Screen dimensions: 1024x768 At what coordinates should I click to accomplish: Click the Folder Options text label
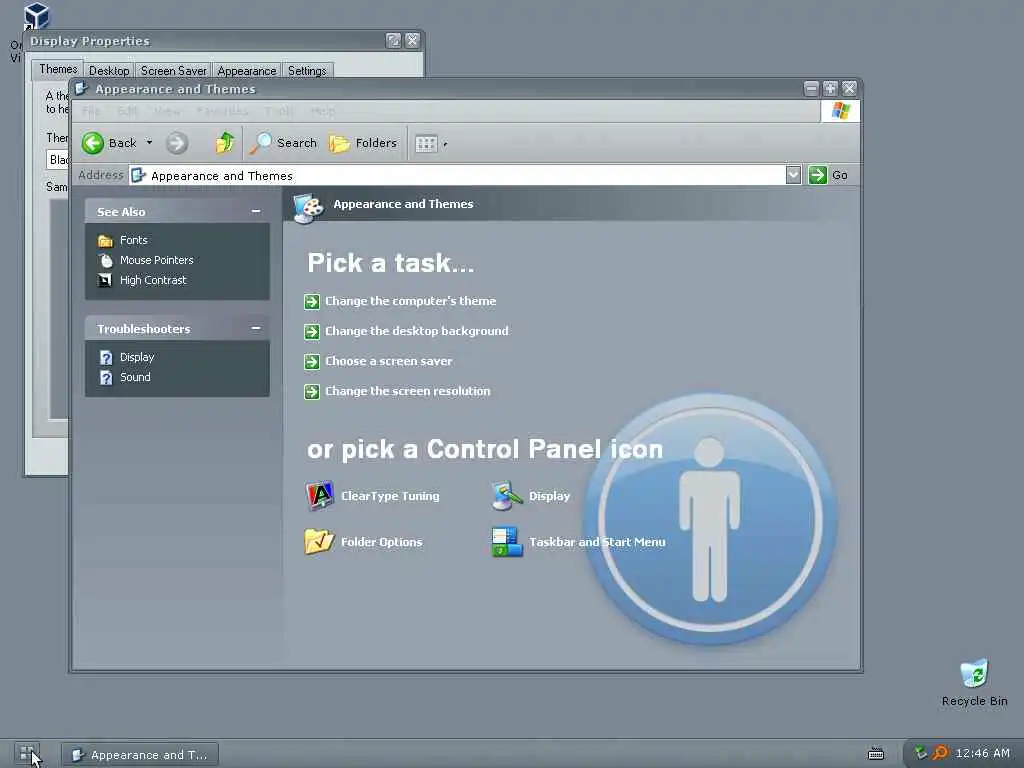[381, 542]
